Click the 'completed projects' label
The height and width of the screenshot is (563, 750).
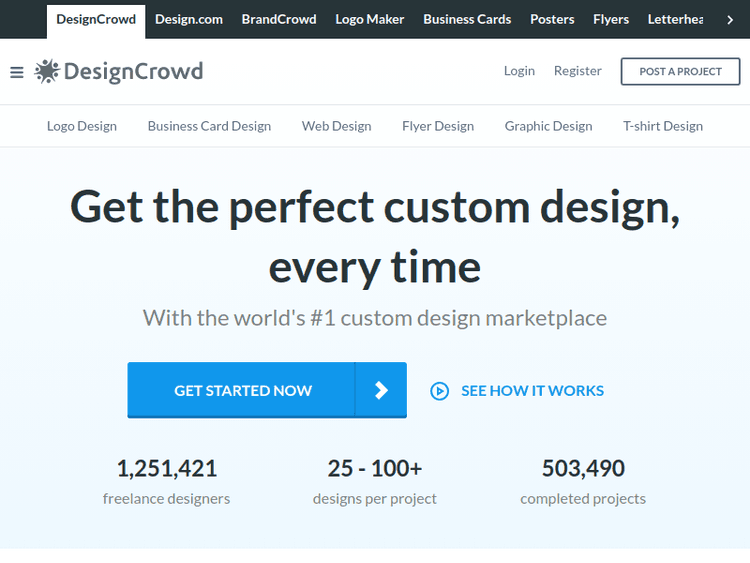click(x=583, y=499)
